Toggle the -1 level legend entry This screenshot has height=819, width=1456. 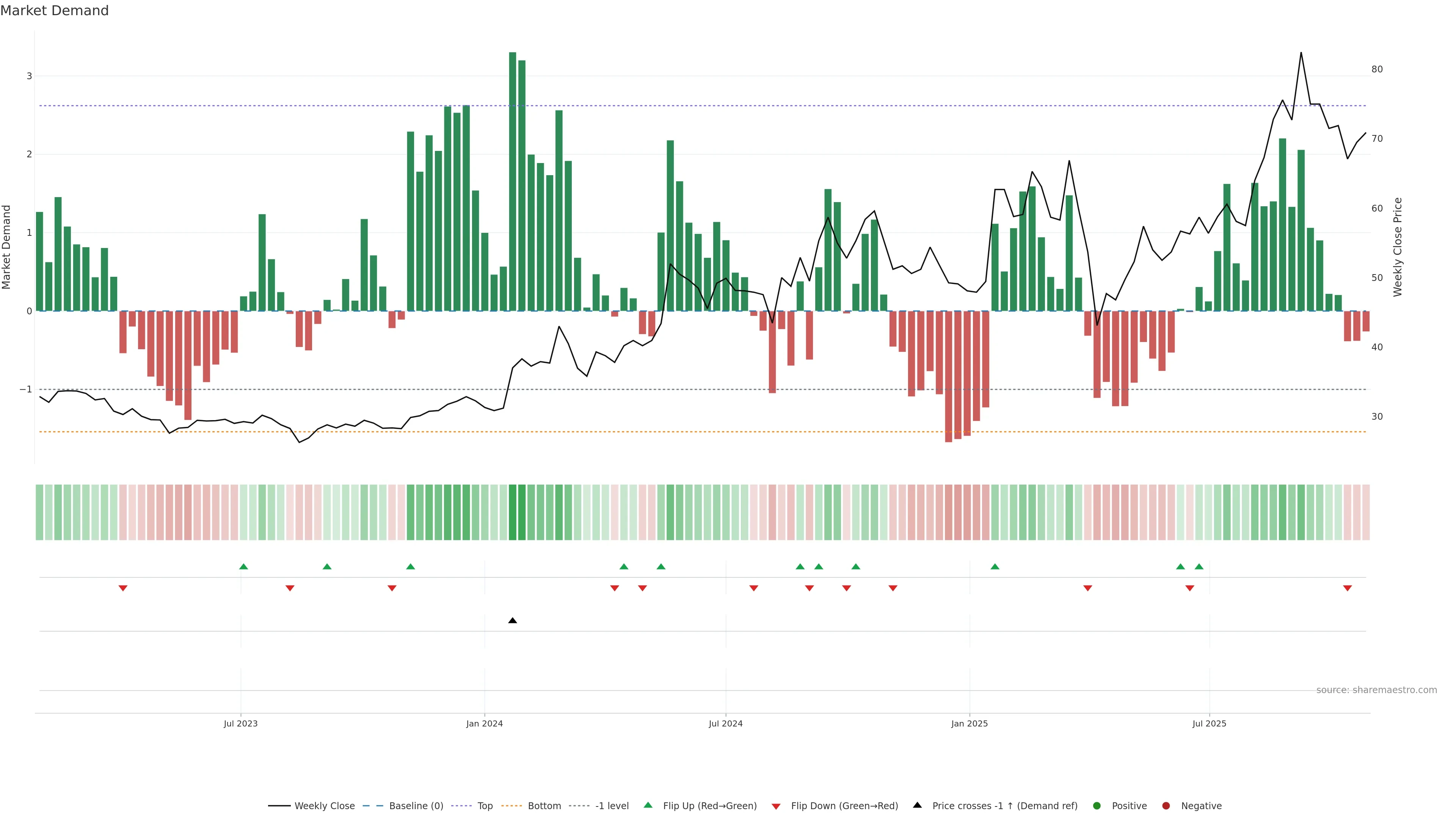[x=612, y=806]
